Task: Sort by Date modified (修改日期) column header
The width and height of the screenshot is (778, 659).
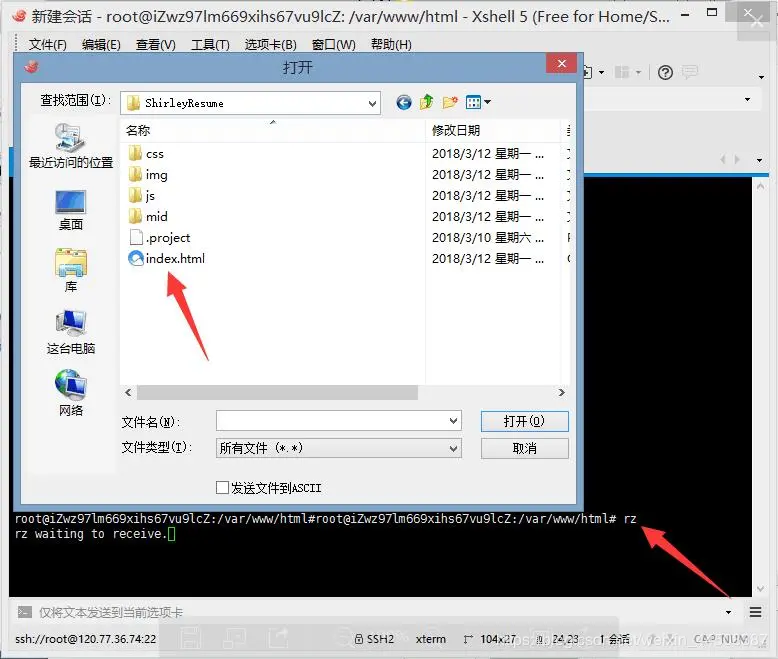Action: tap(493, 131)
